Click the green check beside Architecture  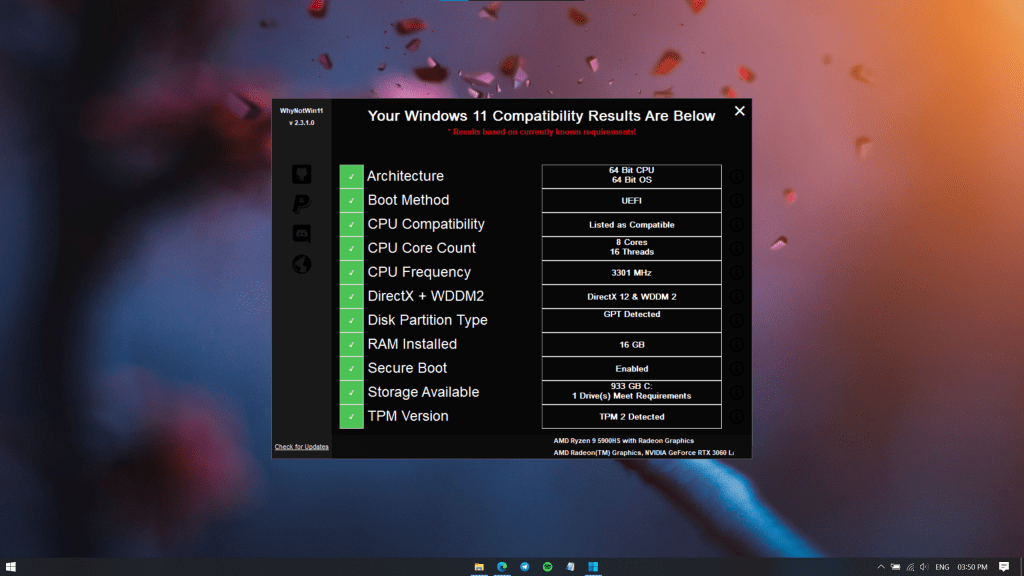[x=351, y=176]
